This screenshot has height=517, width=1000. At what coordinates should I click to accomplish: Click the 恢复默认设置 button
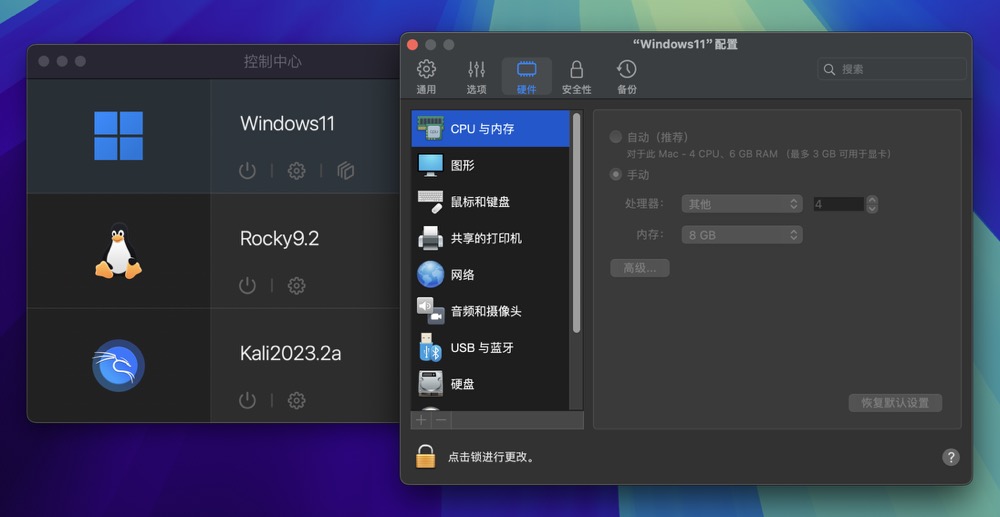click(x=895, y=403)
